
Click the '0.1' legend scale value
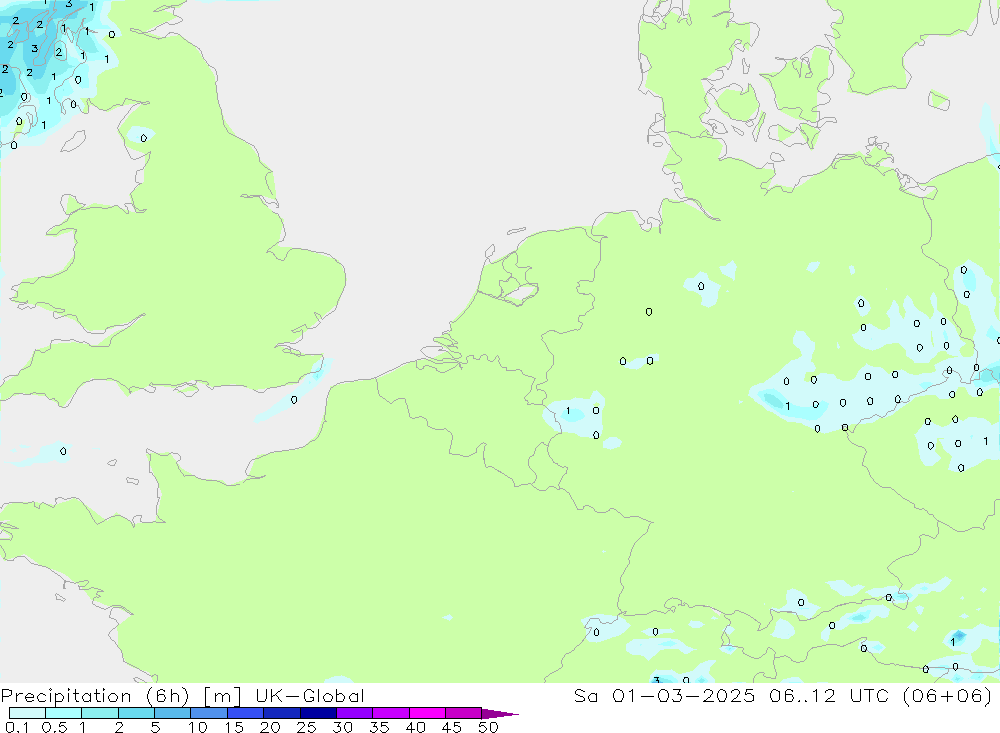click(x=17, y=727)
